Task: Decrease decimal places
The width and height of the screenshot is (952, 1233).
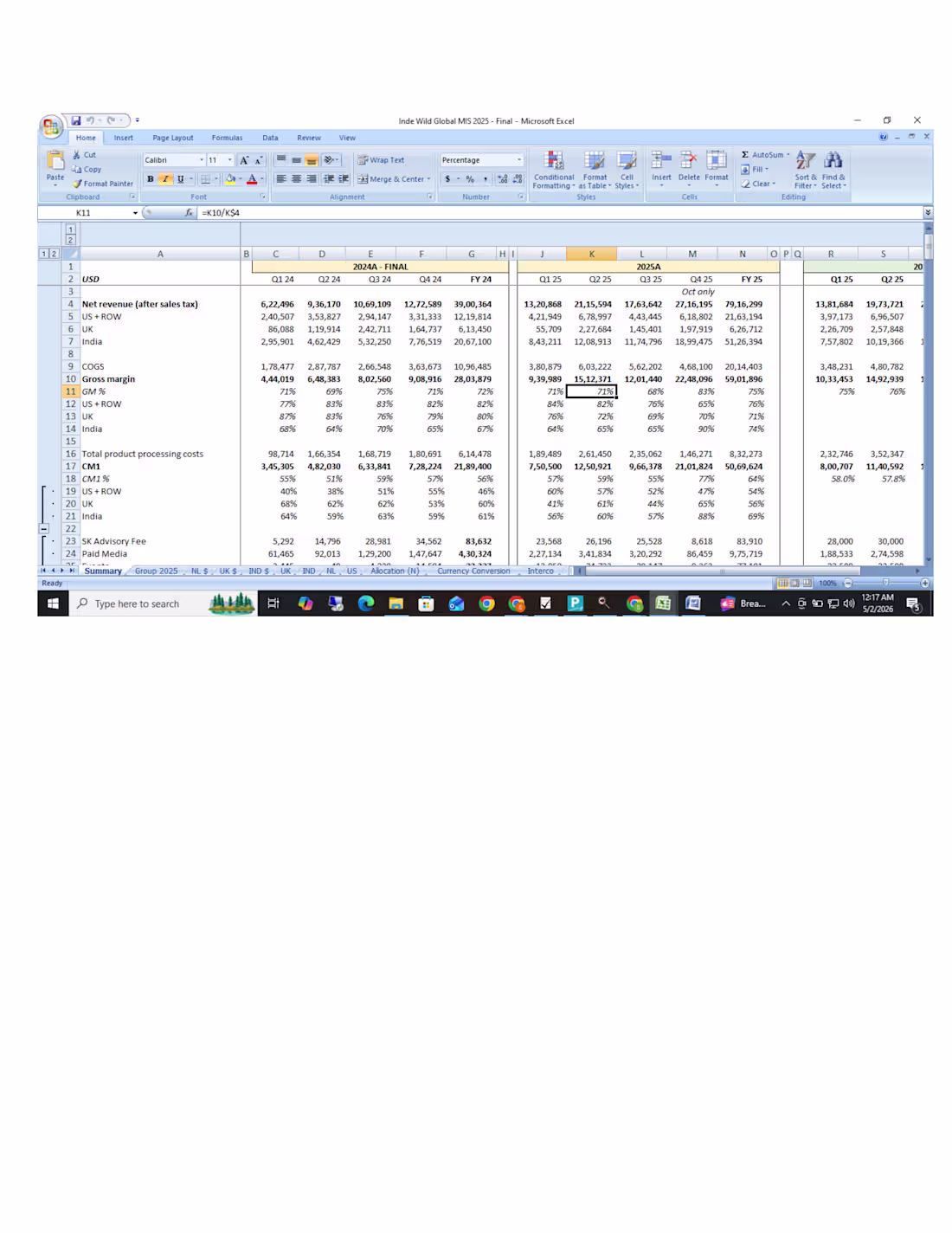Action: [518, 179]
